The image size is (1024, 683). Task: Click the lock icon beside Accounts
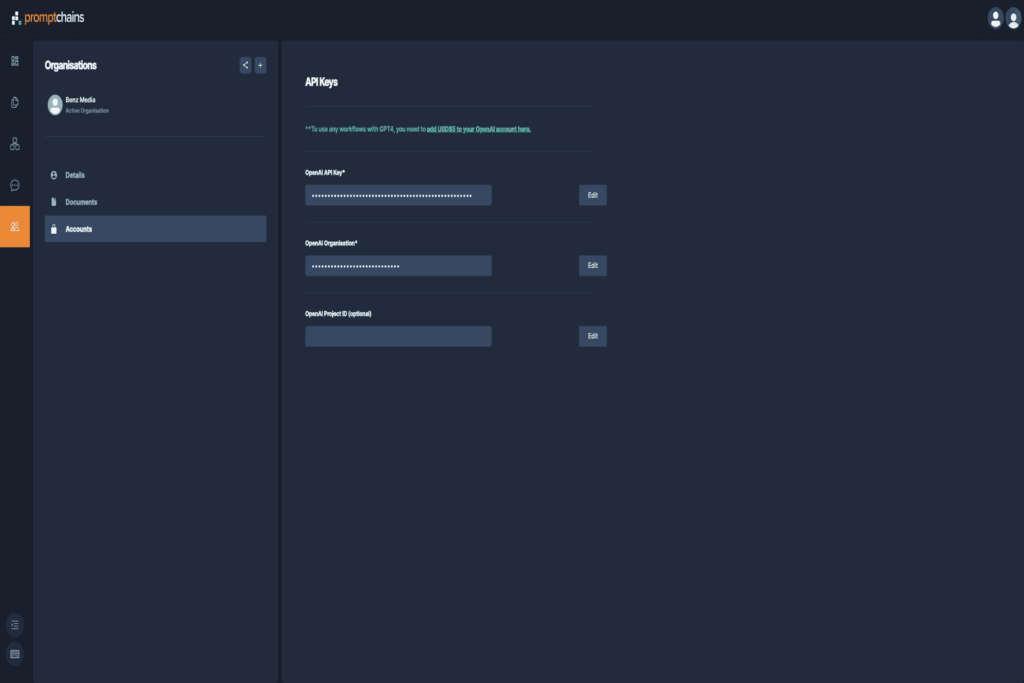[x=54, y=229]
